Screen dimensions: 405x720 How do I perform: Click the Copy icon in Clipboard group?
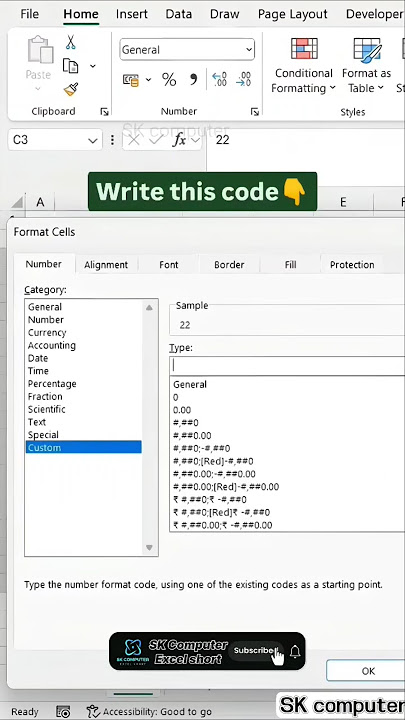point(70,66)
